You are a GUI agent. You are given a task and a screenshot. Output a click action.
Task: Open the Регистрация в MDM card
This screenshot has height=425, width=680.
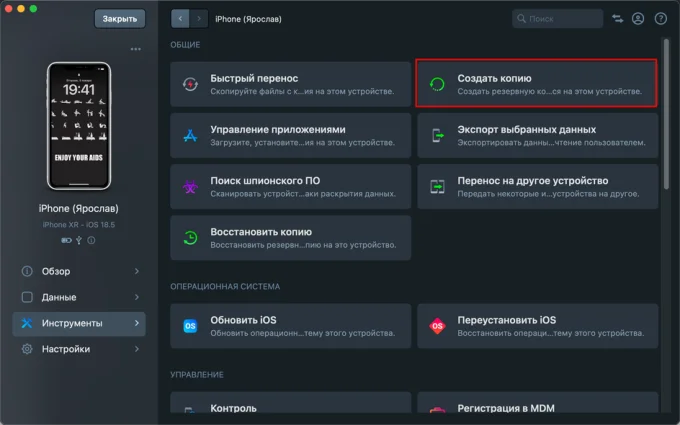tap(538, 403)
